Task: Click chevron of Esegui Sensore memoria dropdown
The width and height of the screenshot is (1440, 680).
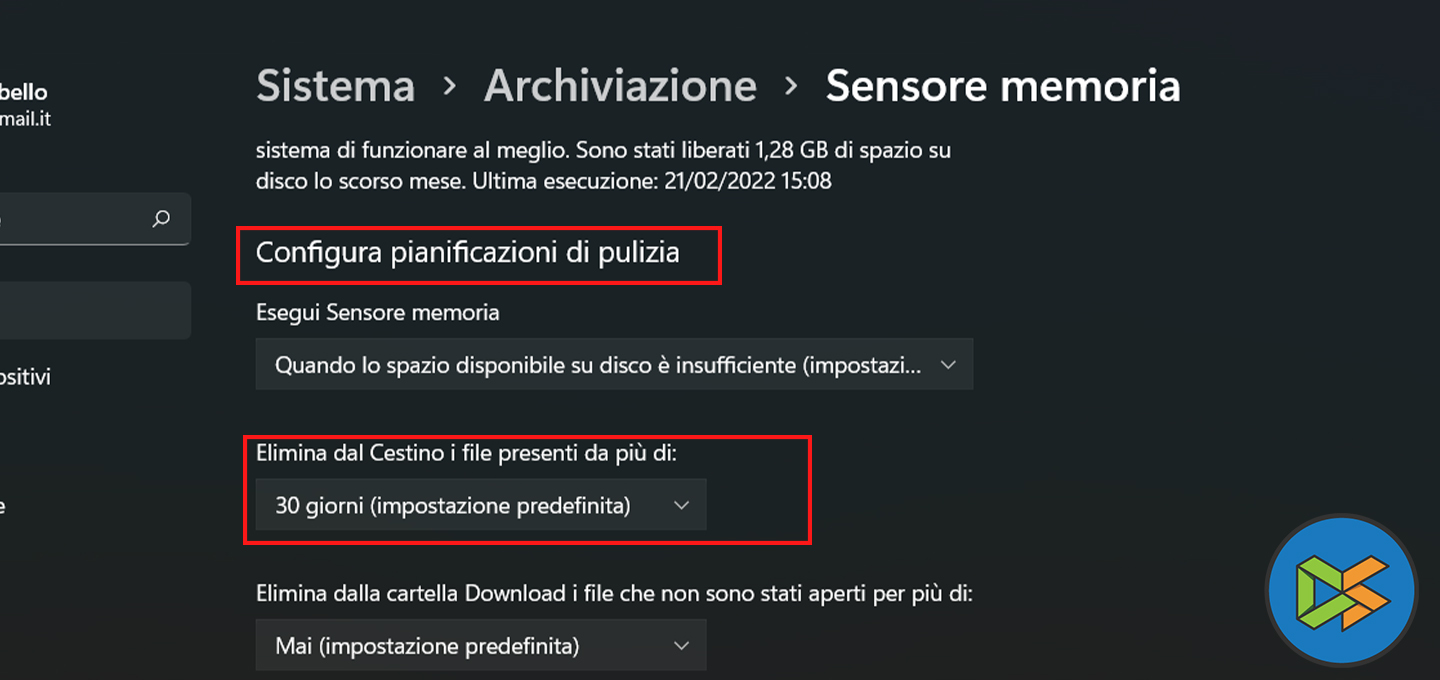Action: (x=948, y=366)
